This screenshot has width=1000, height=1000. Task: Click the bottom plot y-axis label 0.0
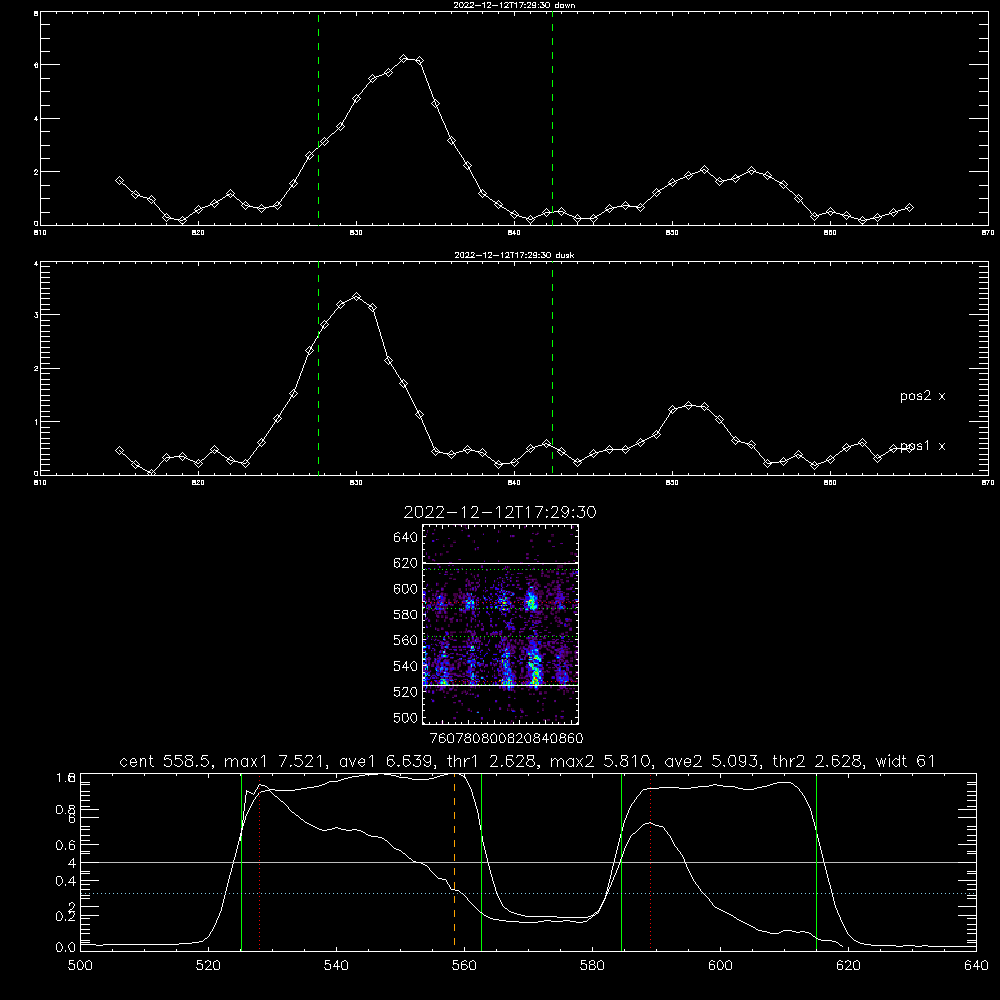tap(66, 947)
